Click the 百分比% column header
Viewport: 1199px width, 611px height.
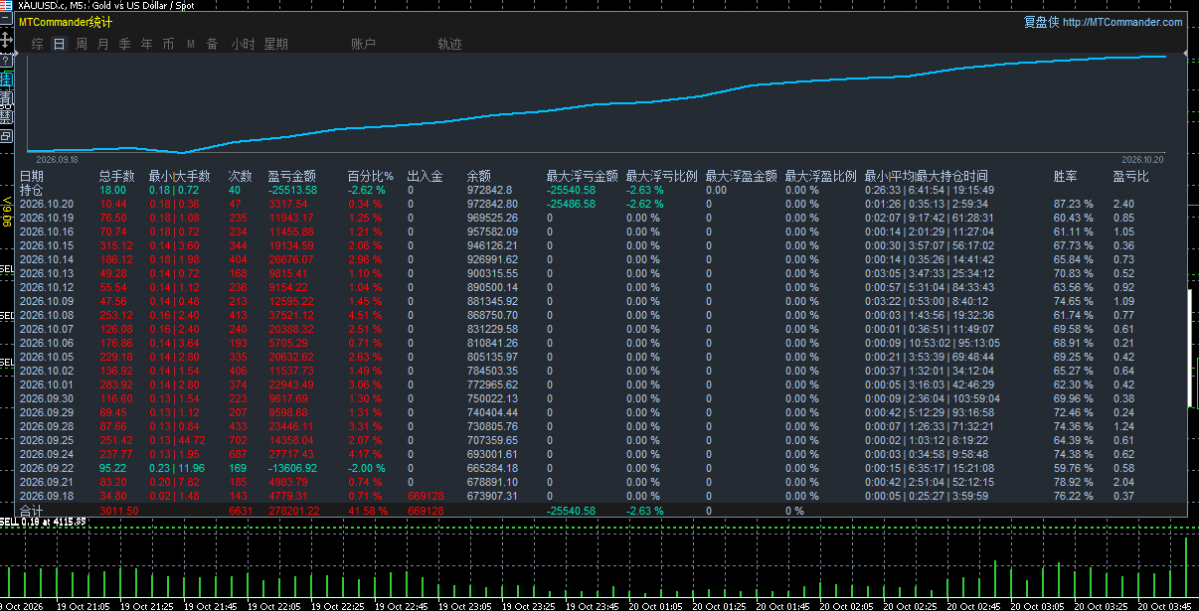point(370,177)
